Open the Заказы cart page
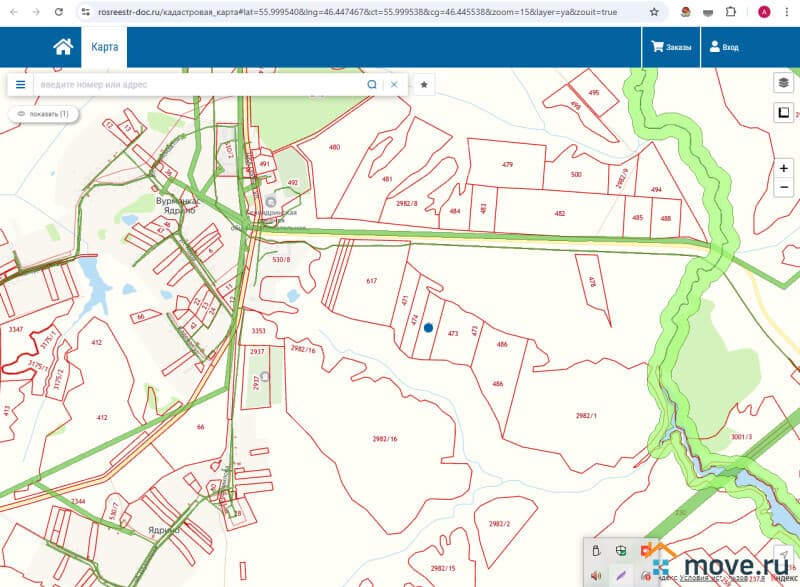Screen dimensions: 800x587 click(x=670, y=47)
